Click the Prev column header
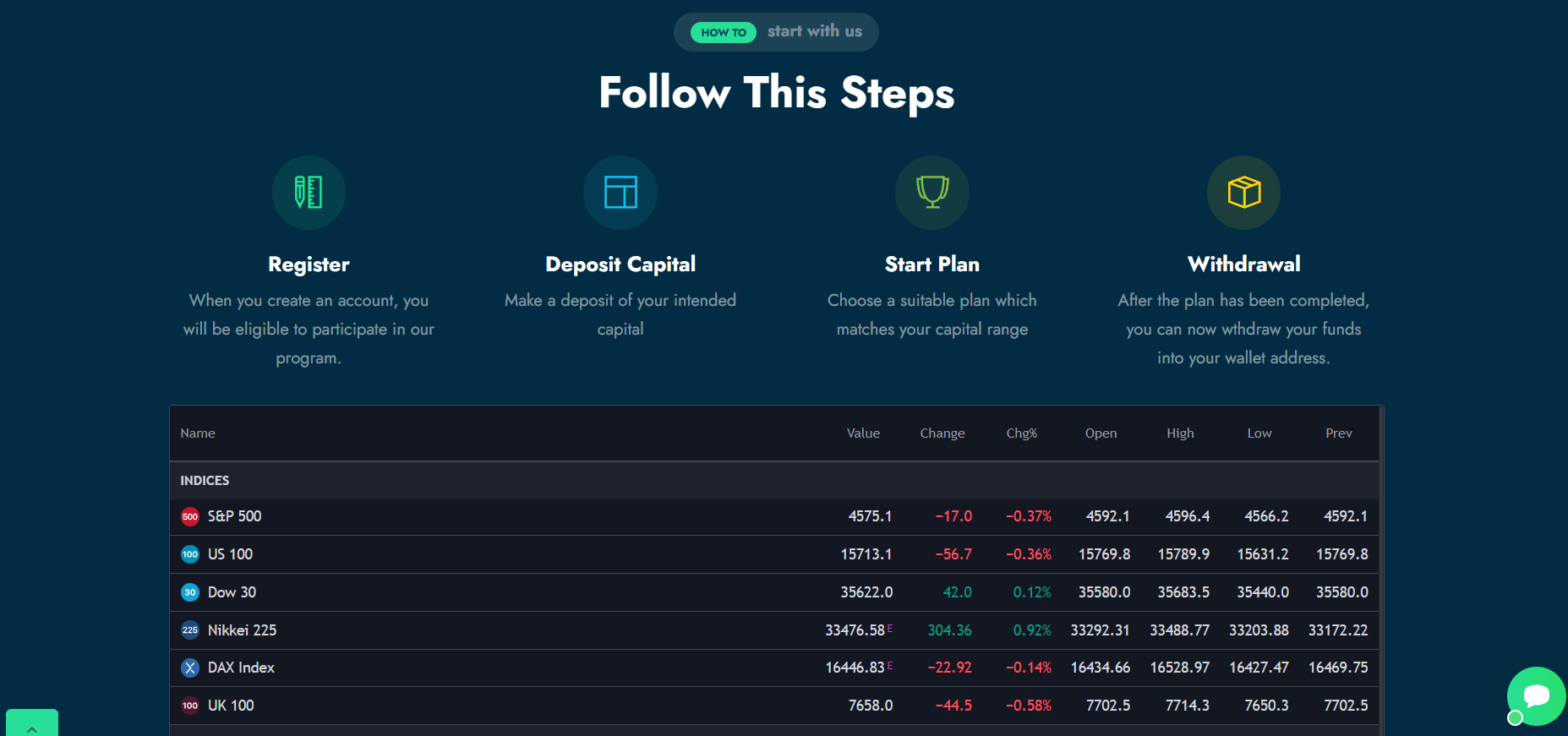Screen dimensions: 1568x736 click(1339, 433)
